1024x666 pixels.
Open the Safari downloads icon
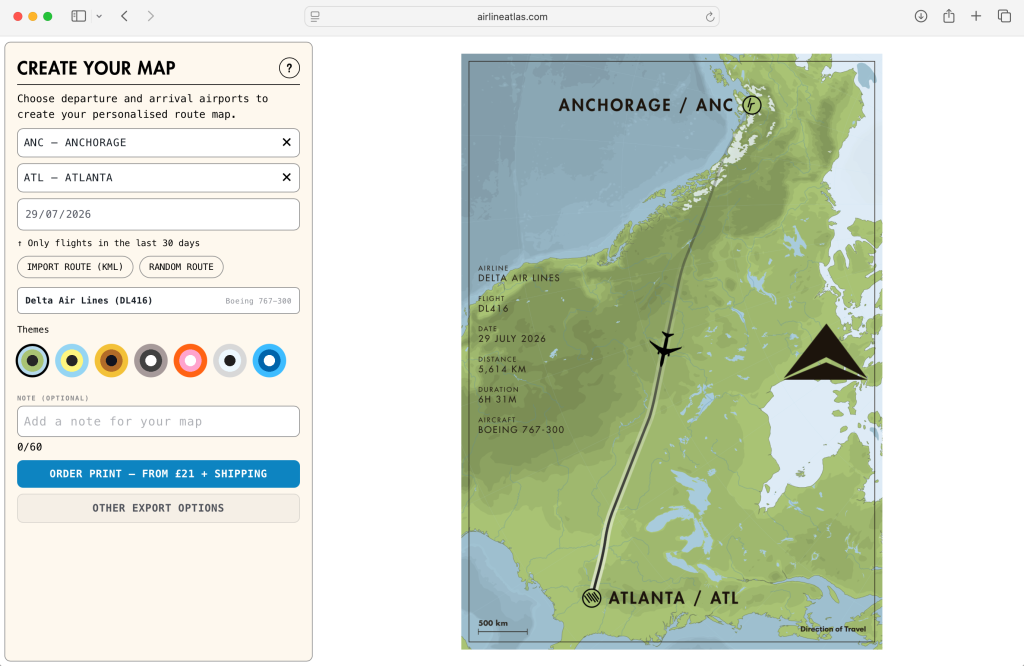point(921,16)
